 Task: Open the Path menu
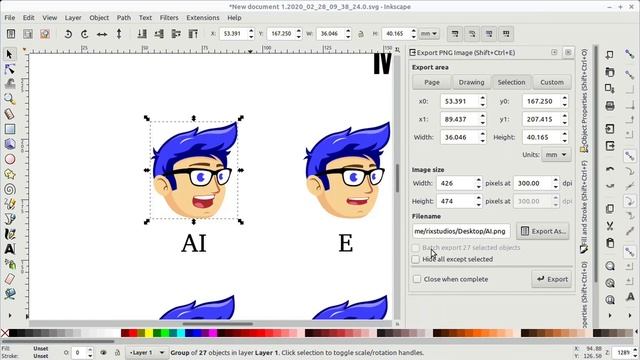pos(124,18)
